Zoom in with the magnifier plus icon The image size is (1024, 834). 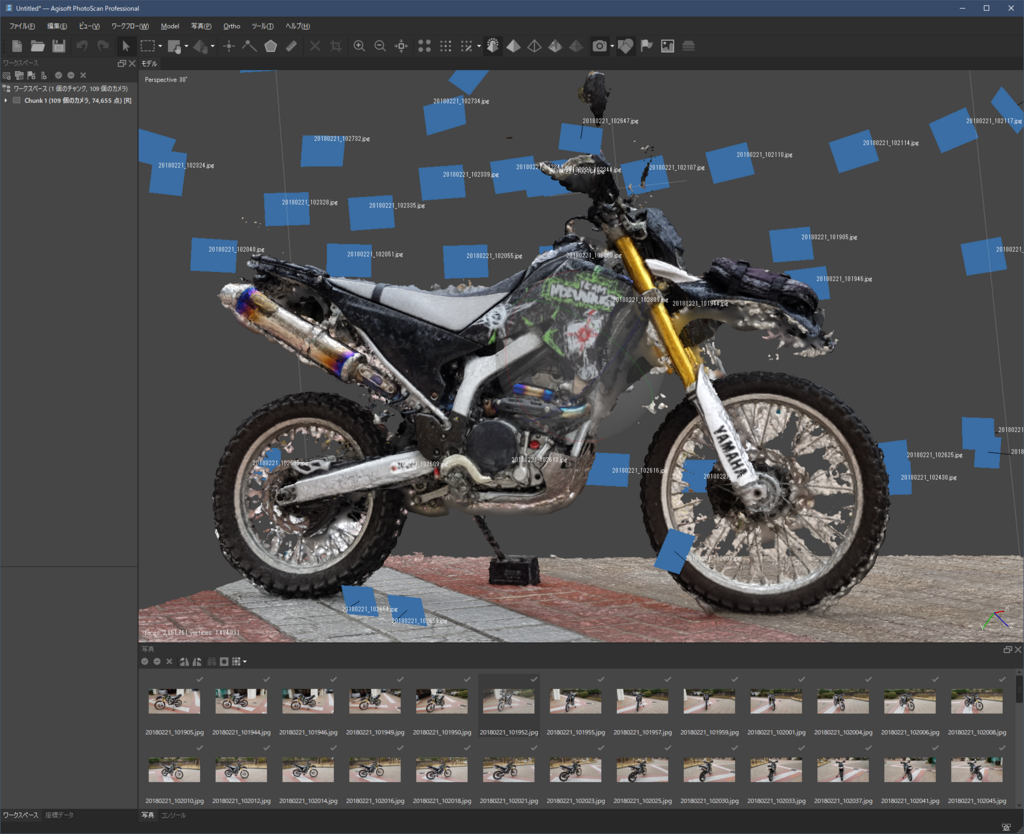pyautogui.click(x=359, y=46)
